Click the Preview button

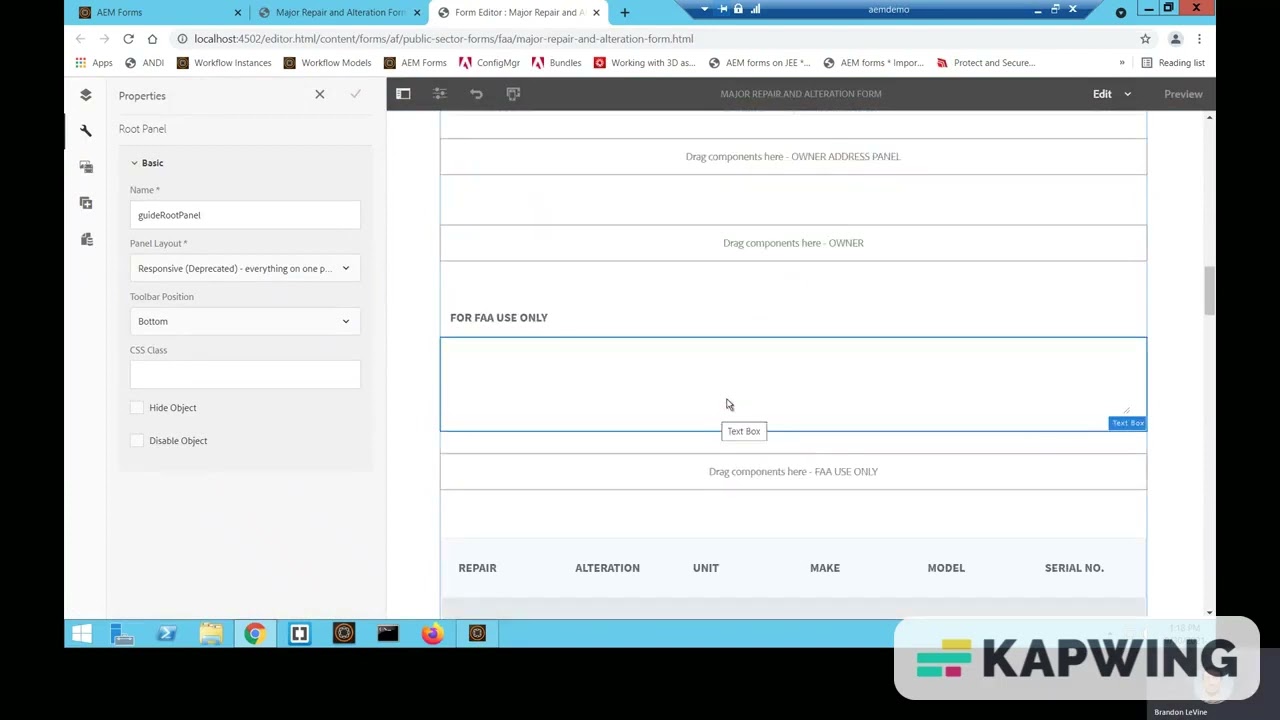[x=1183, y=94]
